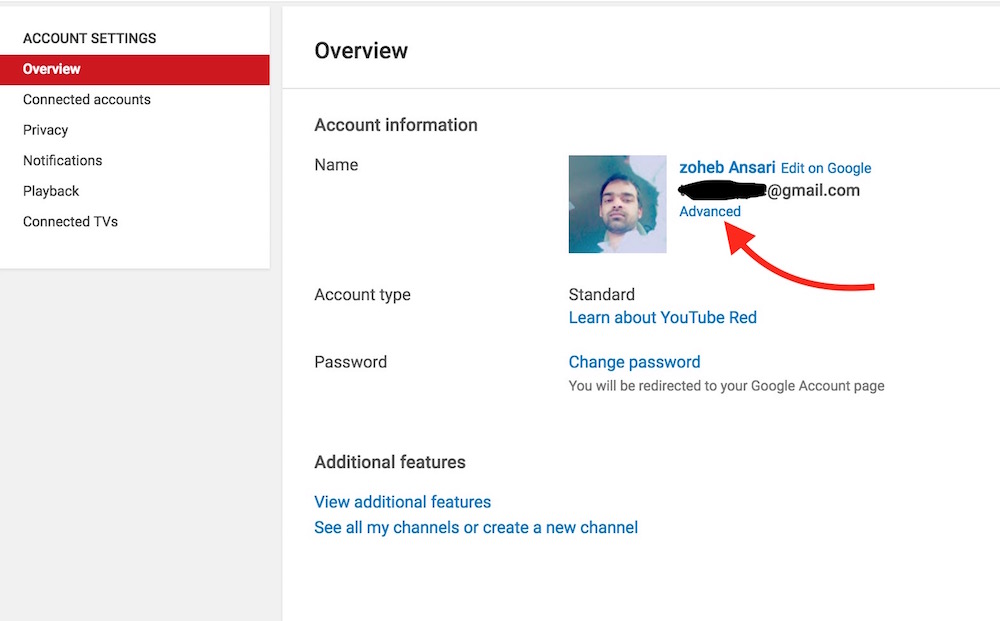The image size is (1000, 621).
Task: Open the Overview settings page
Action: coord(52,69)
